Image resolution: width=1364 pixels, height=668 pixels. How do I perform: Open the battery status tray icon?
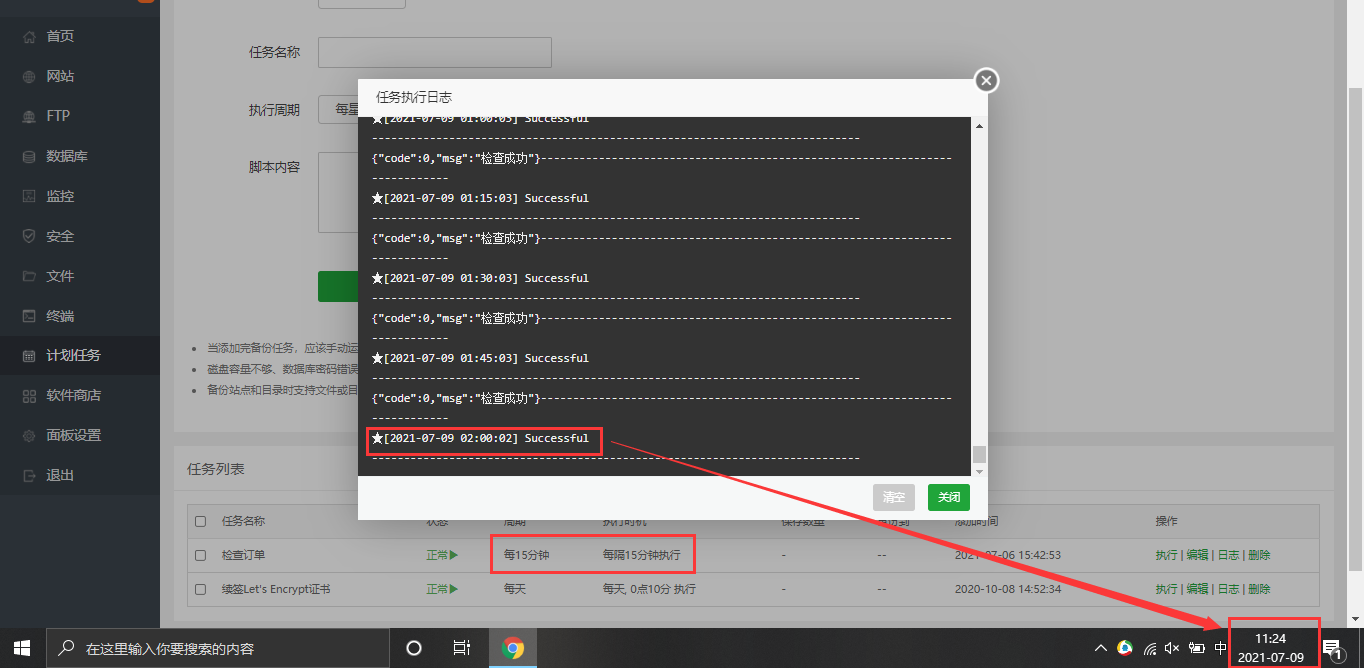(1196, 648)
